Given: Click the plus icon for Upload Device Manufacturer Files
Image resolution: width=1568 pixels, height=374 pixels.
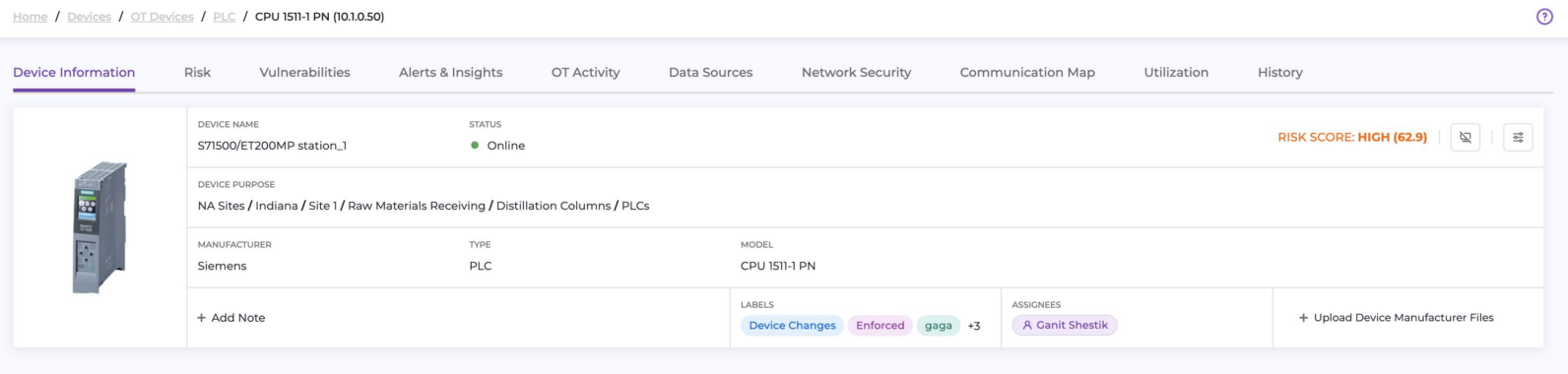Looking at the screenshot, I should click(x=1303, y=318).
